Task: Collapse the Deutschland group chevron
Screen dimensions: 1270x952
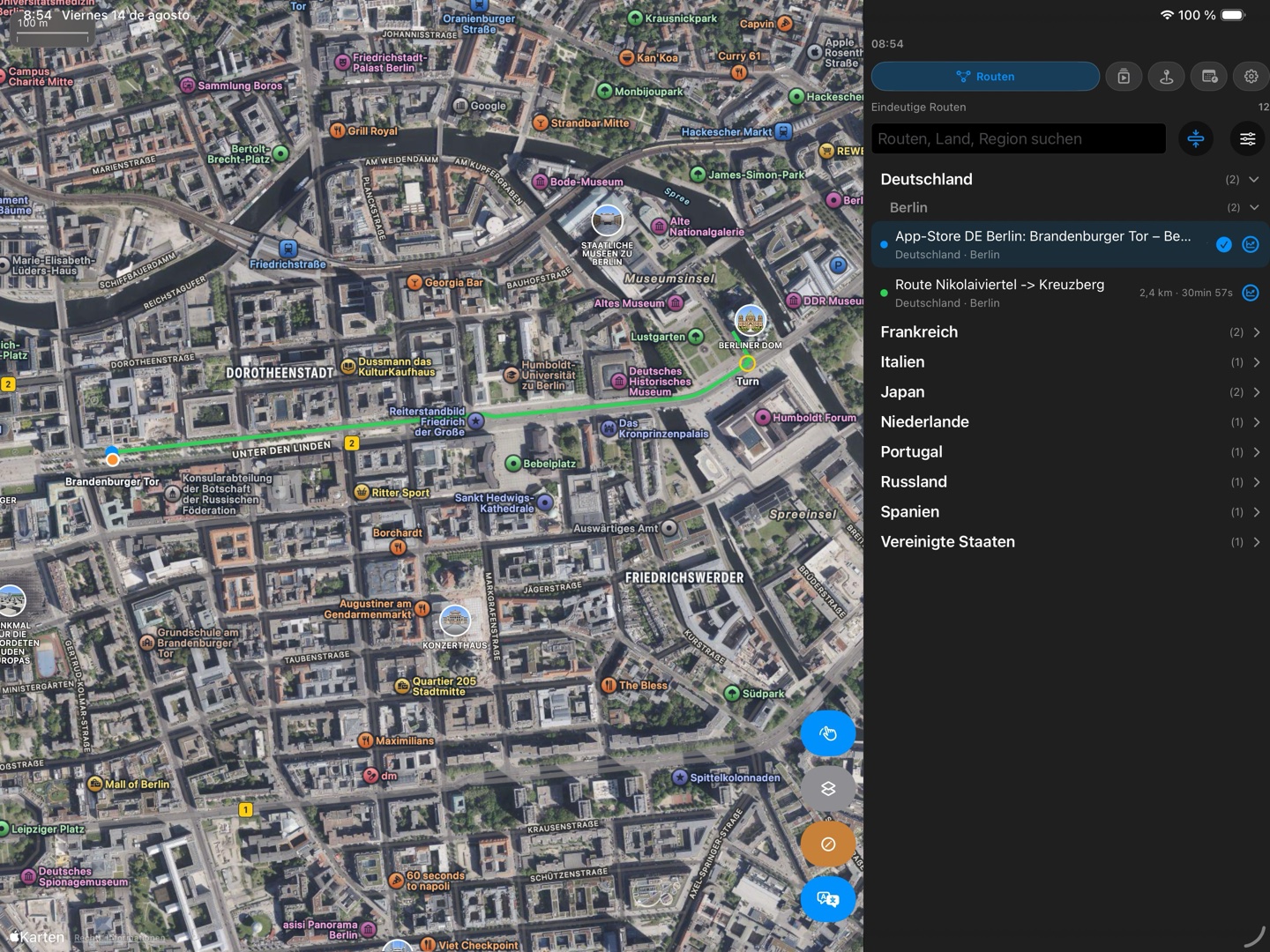Action: tap(1254, 180)
